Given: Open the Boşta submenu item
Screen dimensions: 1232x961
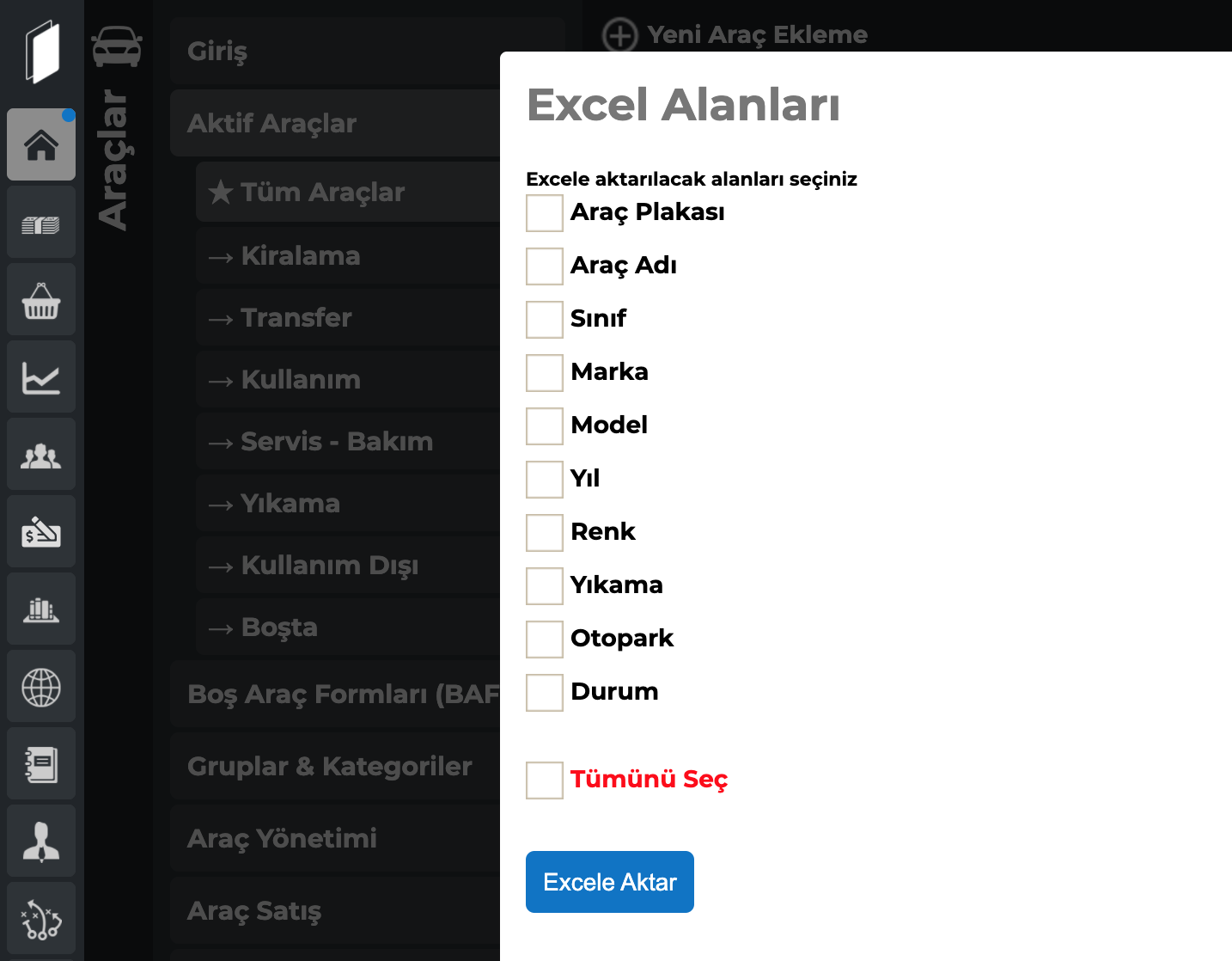Looking at the screenshot, I should [x=348, y=627].
